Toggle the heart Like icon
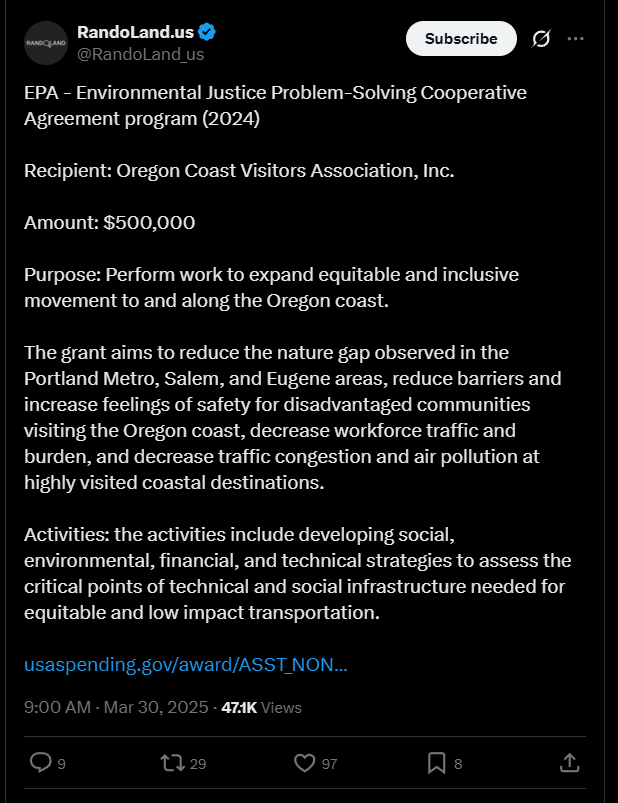618x803 pixels. click(x=305, y=763)
